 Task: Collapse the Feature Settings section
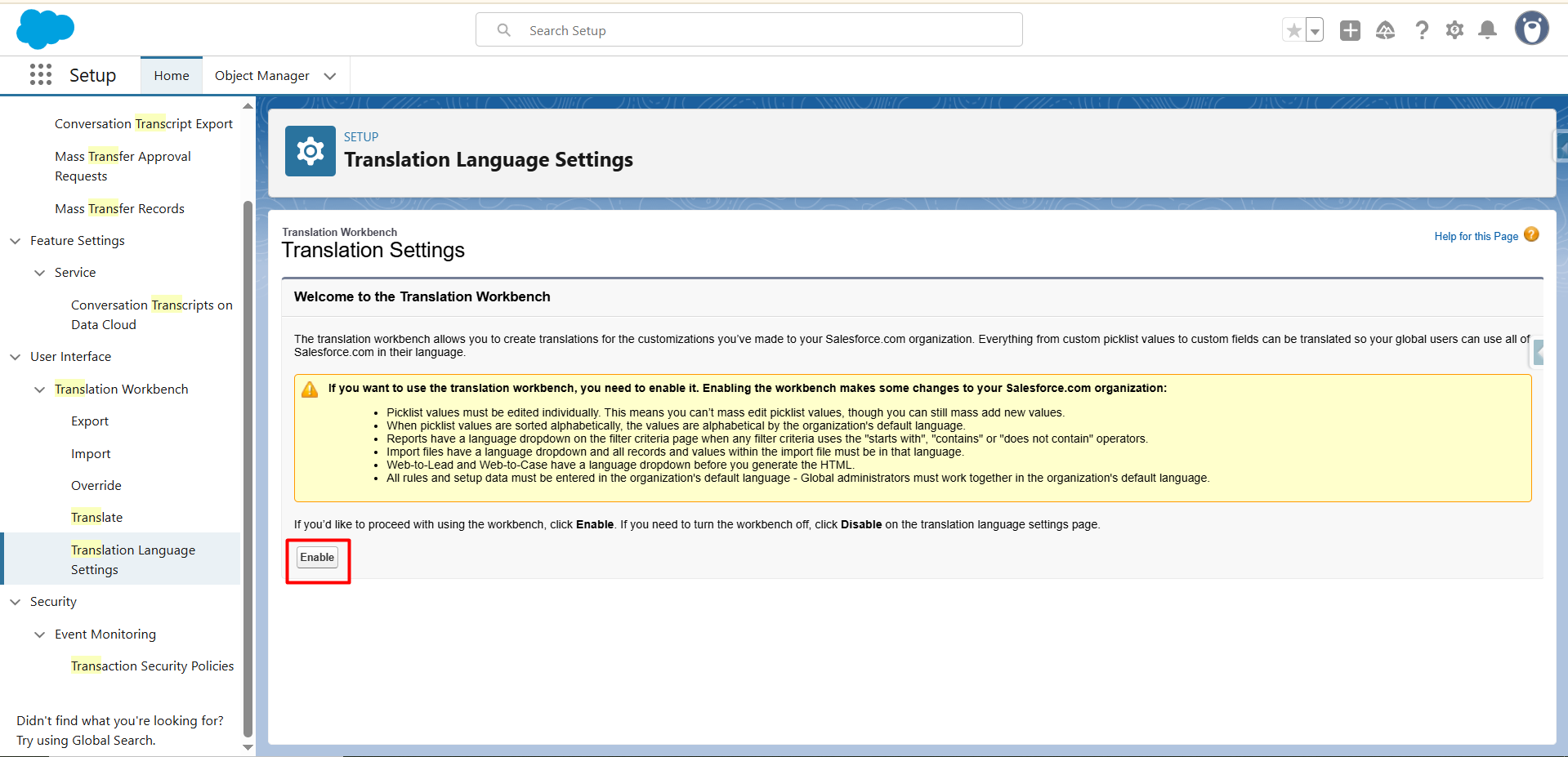pyautogui.click(x=16, y=241)
